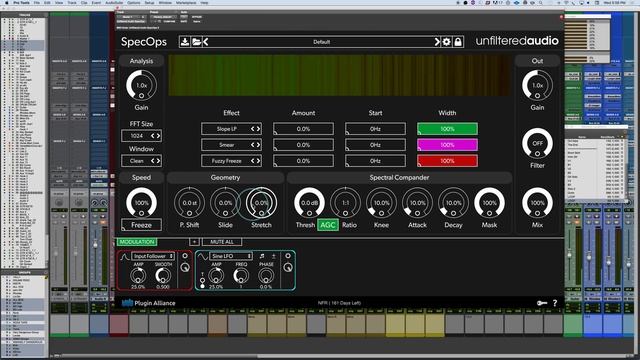The height and width of the screenshot is (360, 640).
Task: Open SpecOps settings gear
Action: (x=447, y=42)
